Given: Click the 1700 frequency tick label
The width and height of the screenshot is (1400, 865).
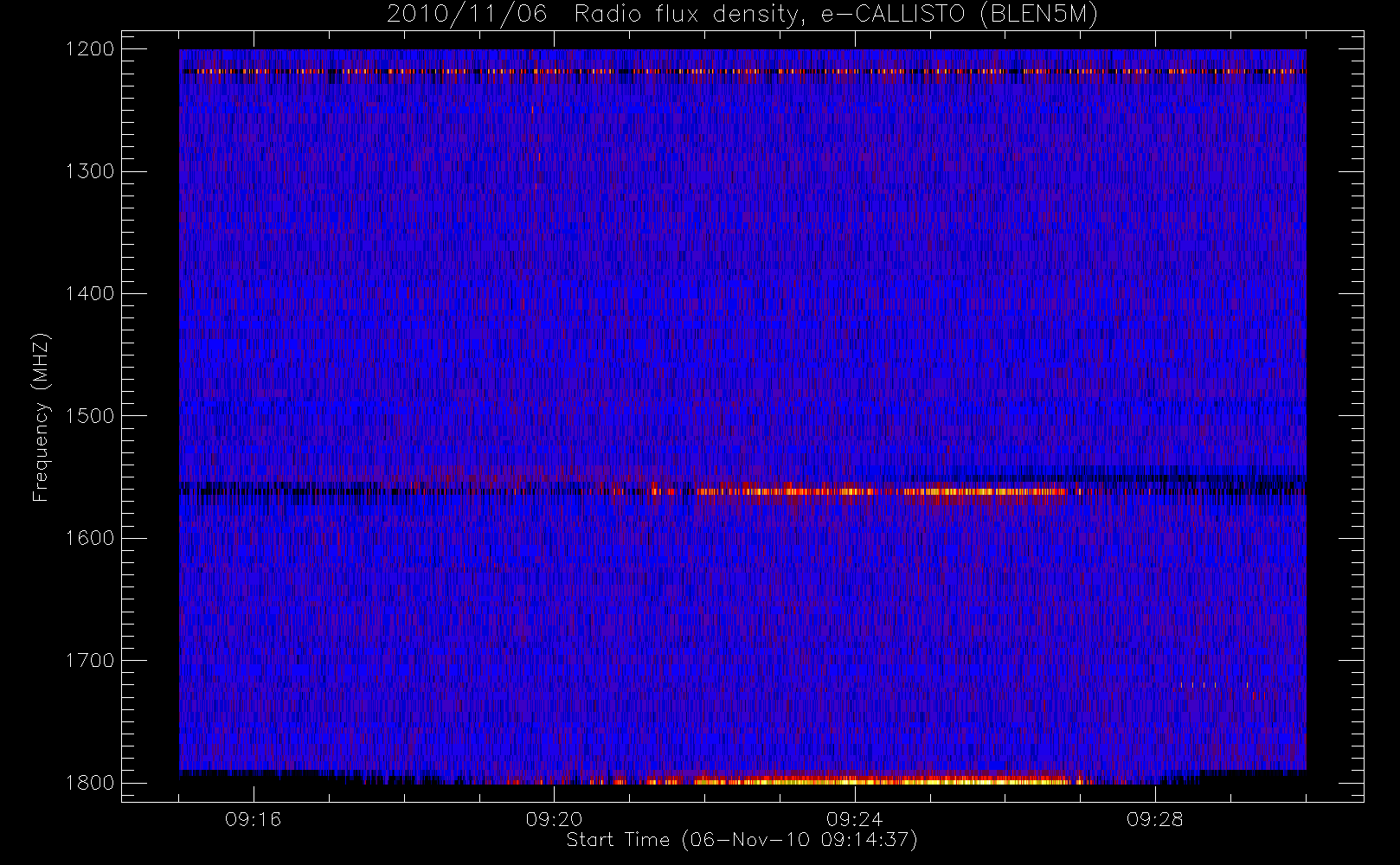Looking at the screenshot, I should pyautogui.click(x=90, y=660).
